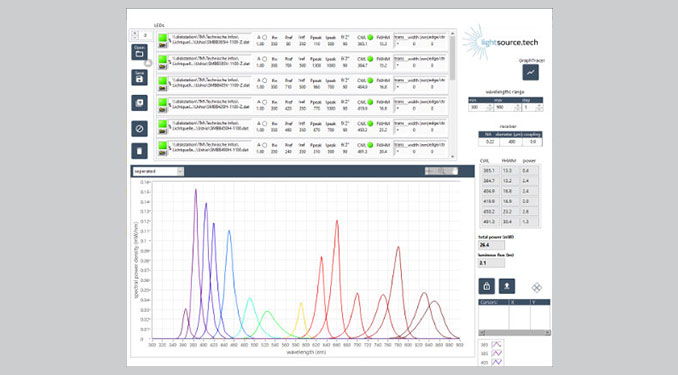Browse file for the CWL 404.9 LED row

click(162, 88)
